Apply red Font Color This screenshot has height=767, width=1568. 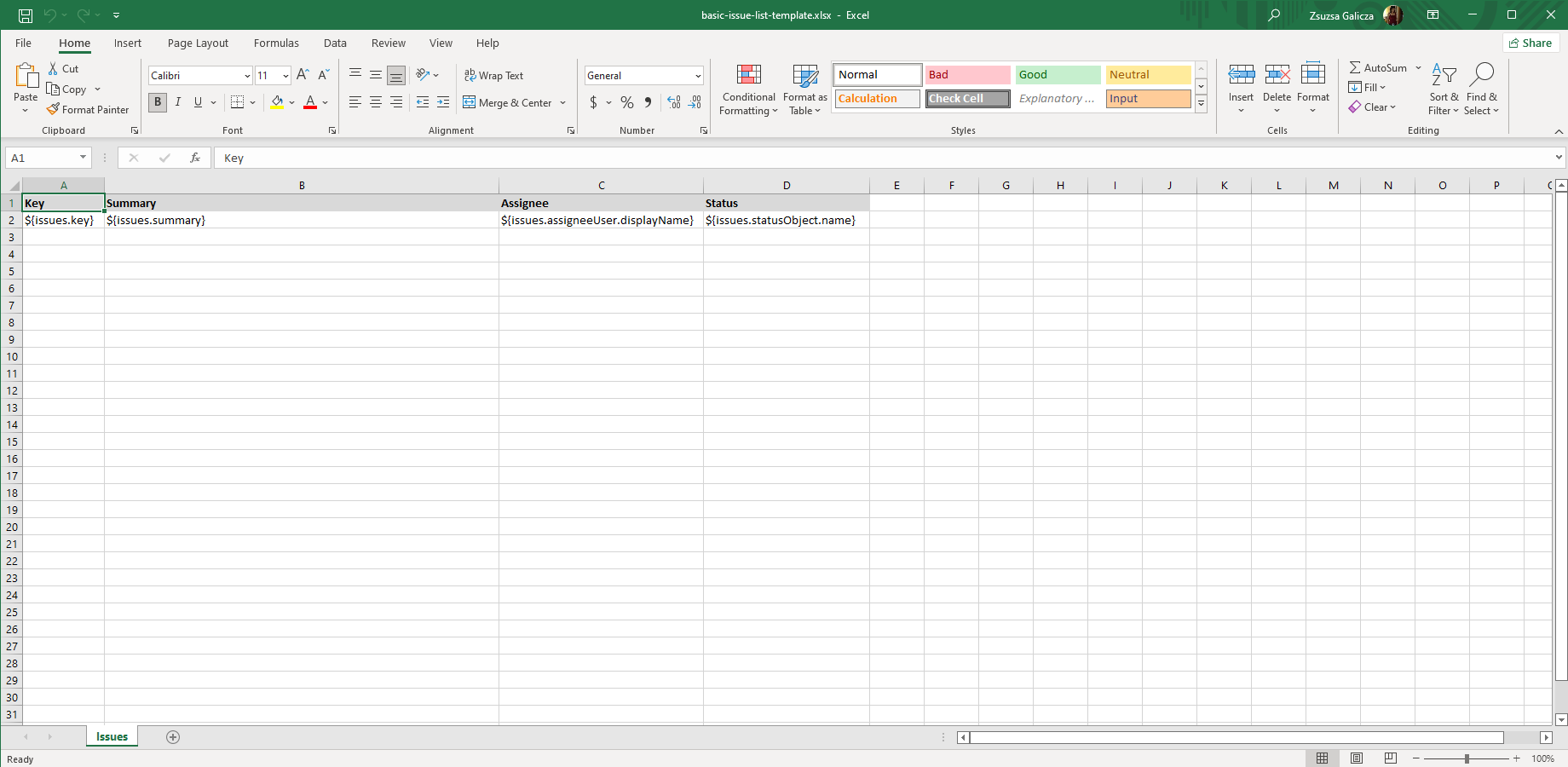coord(310,102)
